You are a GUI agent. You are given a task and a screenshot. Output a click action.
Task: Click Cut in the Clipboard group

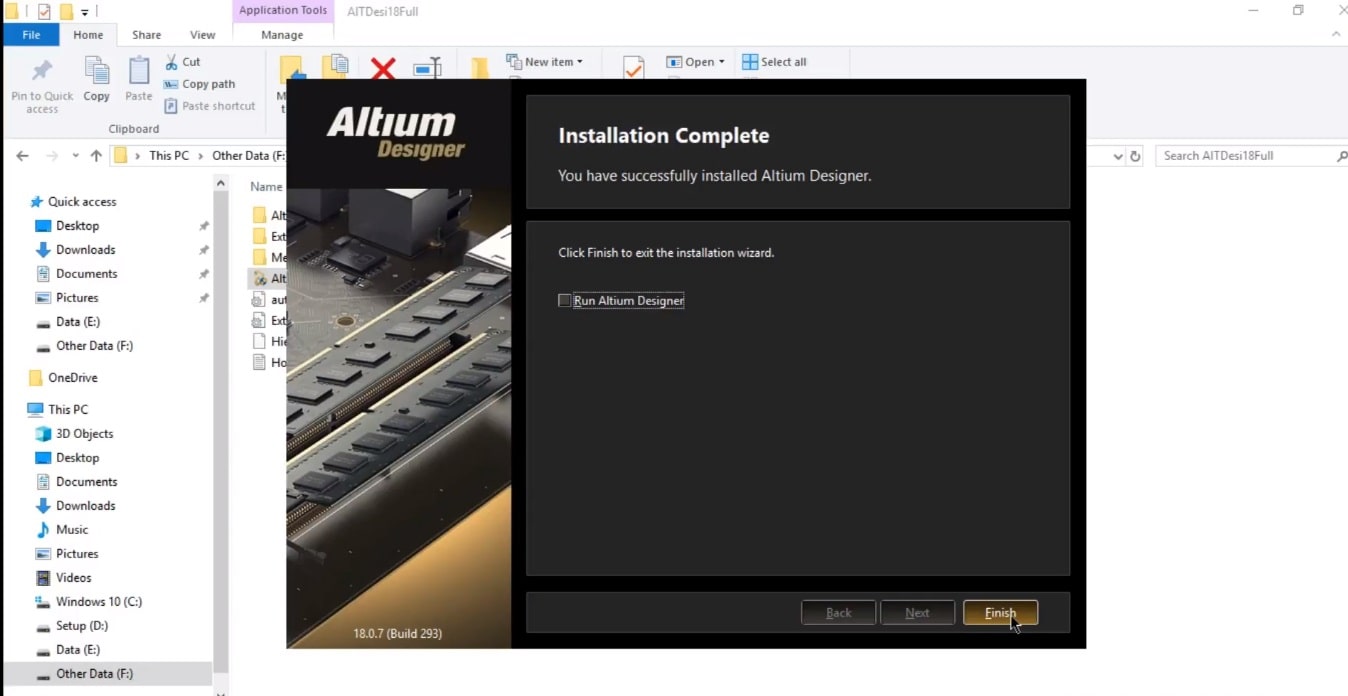pos(182,62)
